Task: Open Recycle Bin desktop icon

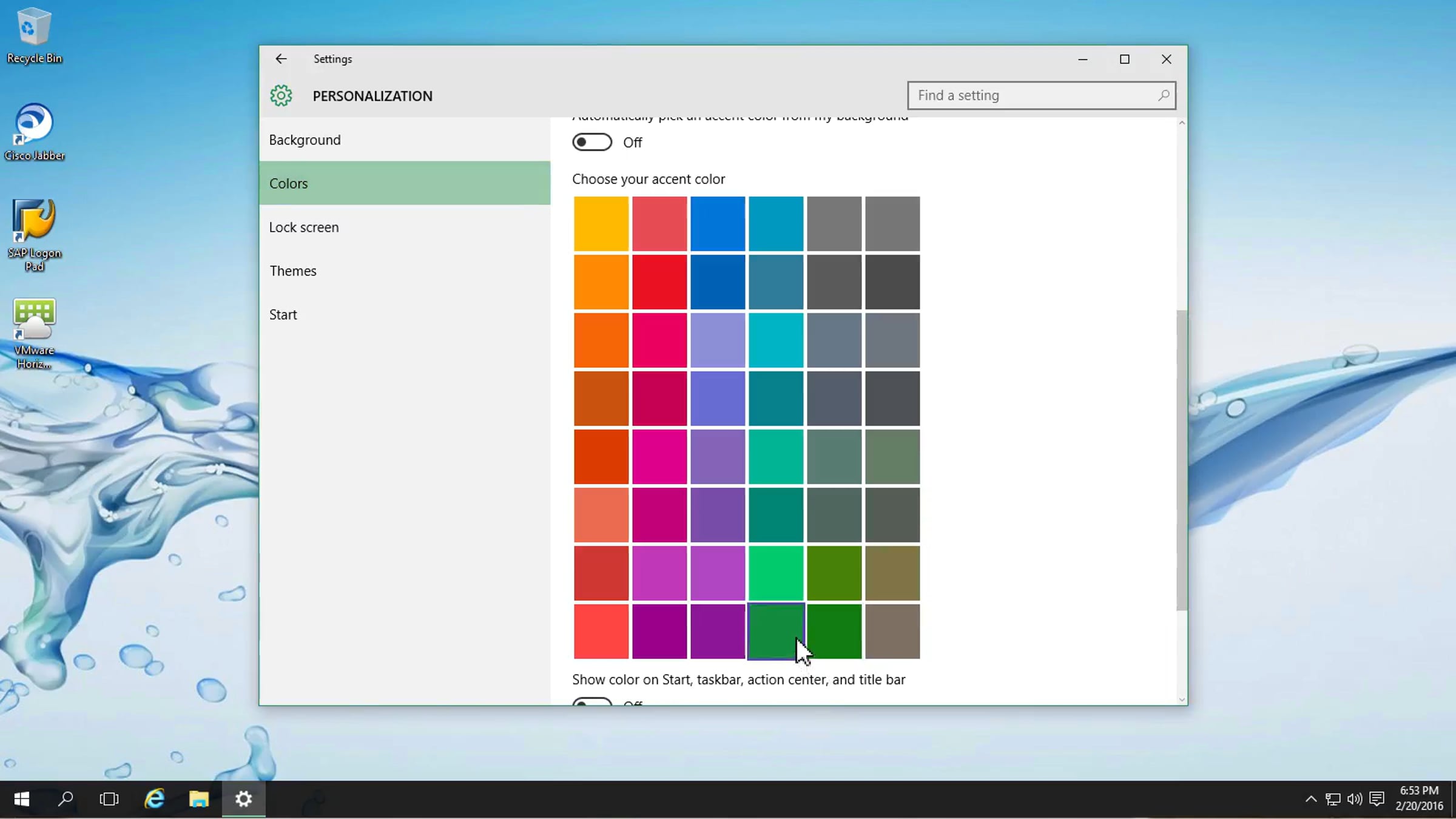Action: (x=34, y=35)
